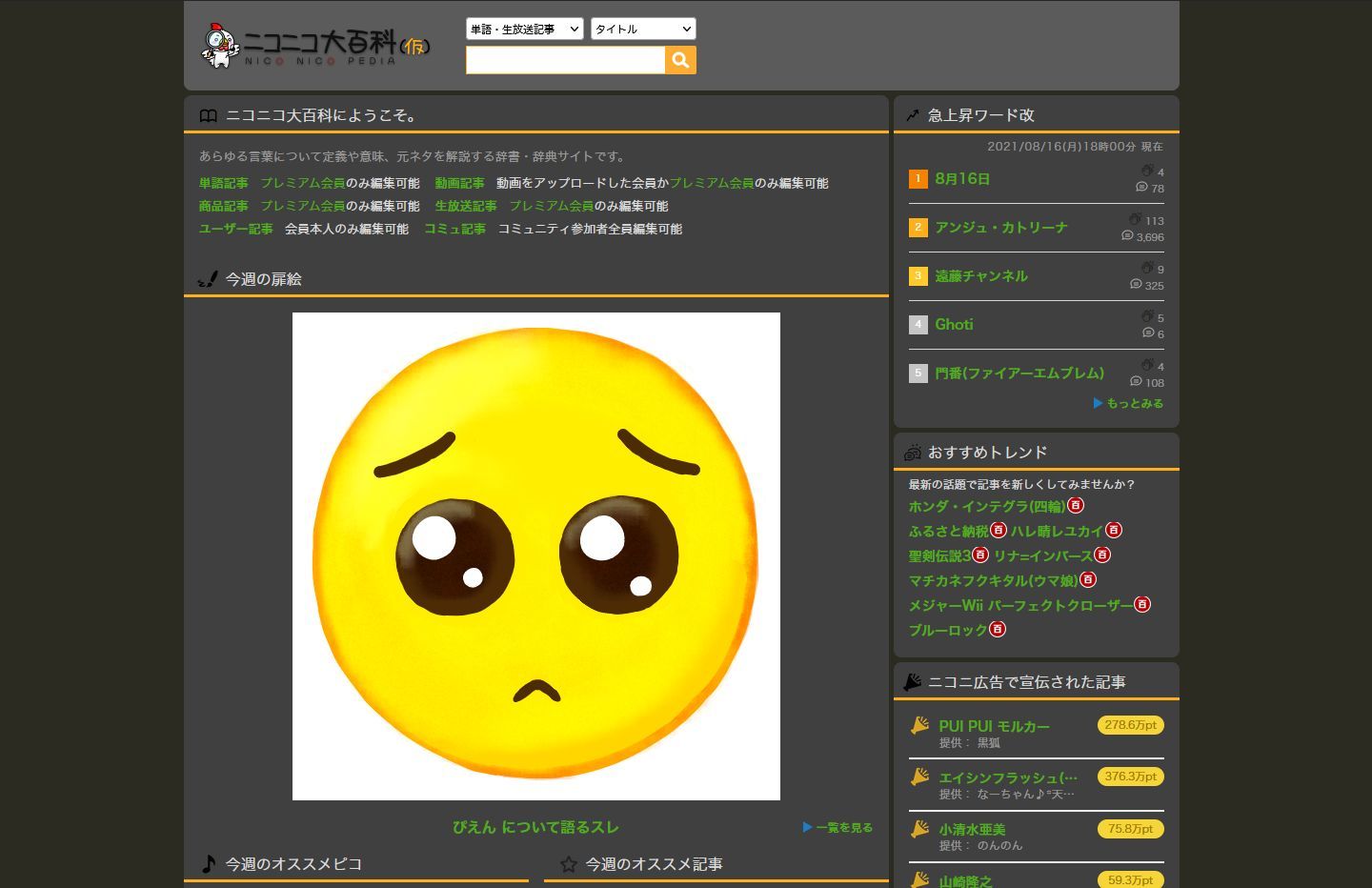Open the 商品記事 link
The image size is (1372, 888).
(224, 206)
